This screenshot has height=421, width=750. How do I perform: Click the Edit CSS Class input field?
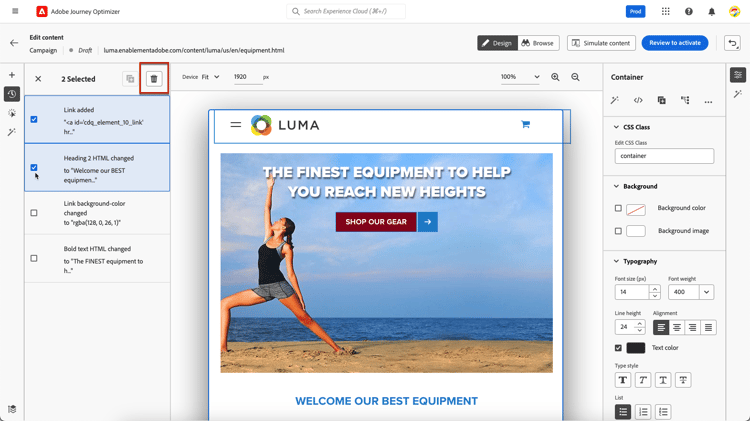click(664, 156)
